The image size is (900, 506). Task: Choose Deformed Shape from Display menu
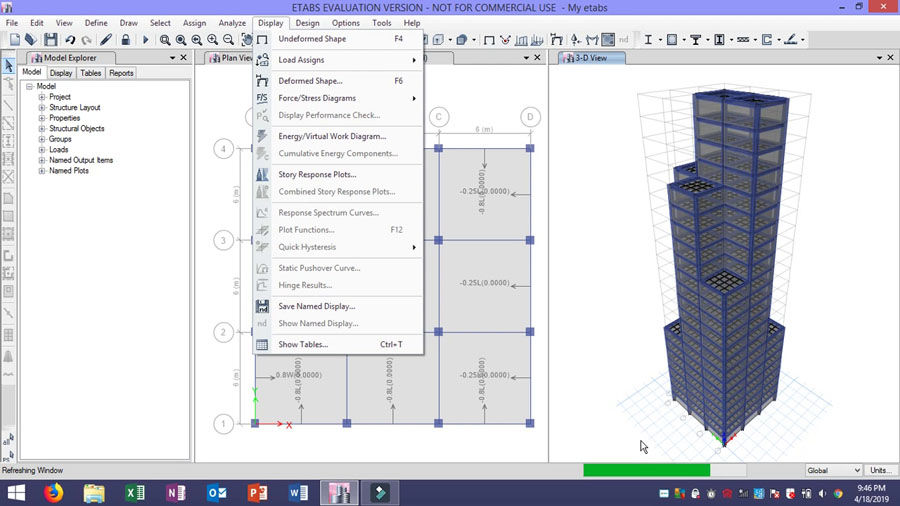pos(338,81)
